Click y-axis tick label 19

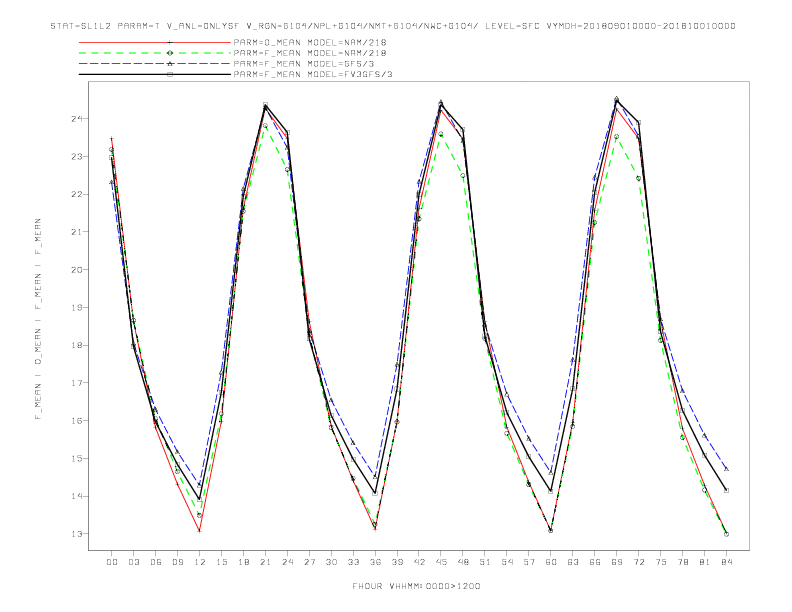pos(78,308)
